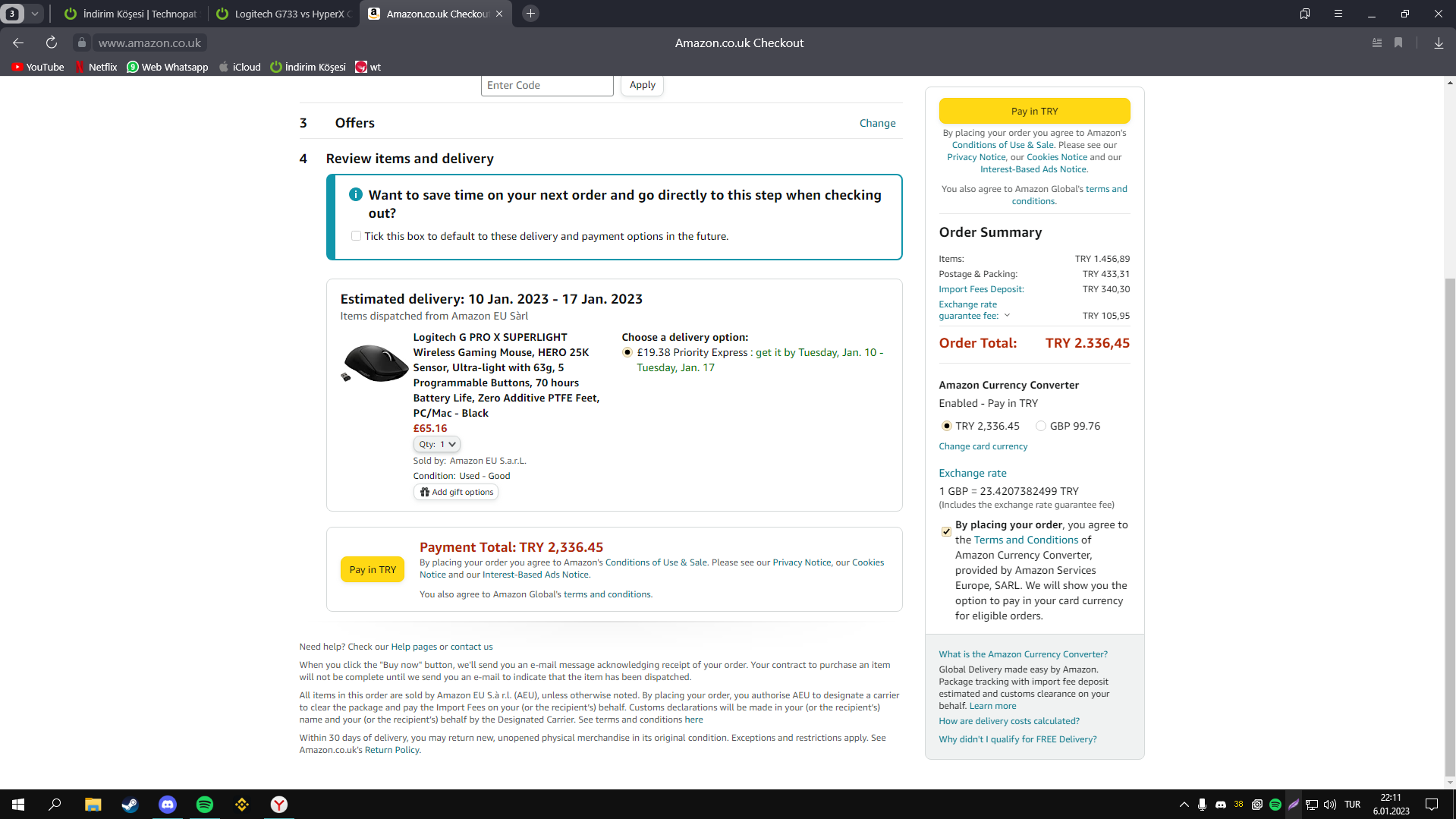
Task: Open the Windows notification center
Action: [1432, 805]
